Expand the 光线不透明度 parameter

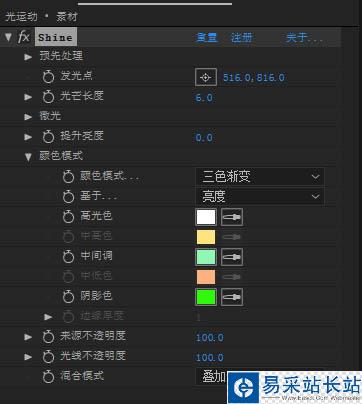point(28,357)
